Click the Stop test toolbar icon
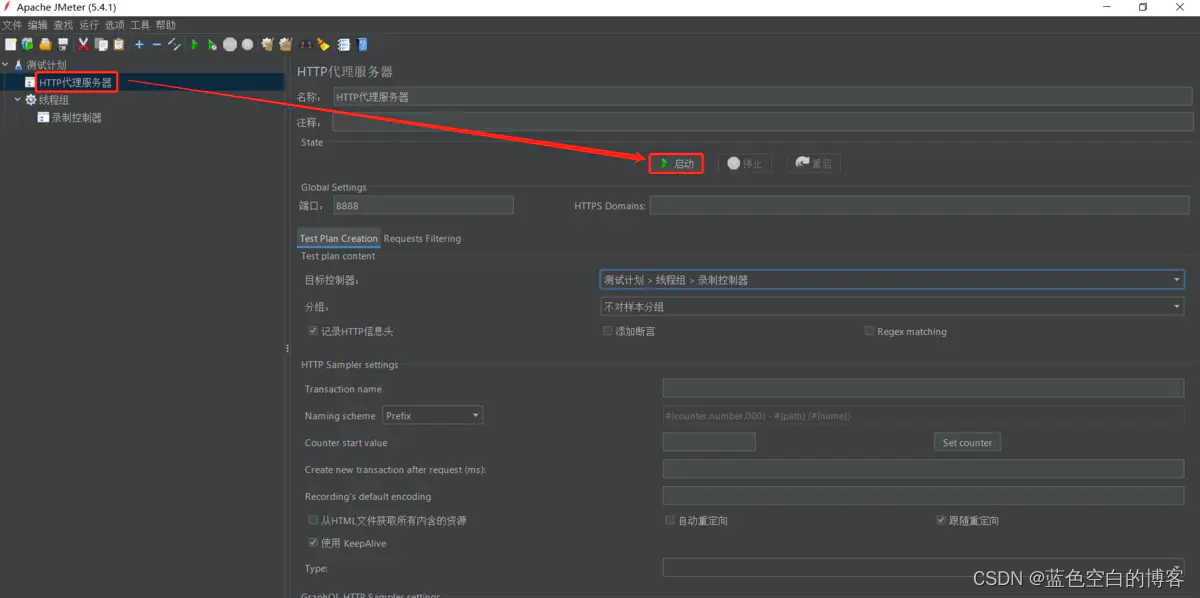This screenshot has height=598, width=1200. [230, 44]
